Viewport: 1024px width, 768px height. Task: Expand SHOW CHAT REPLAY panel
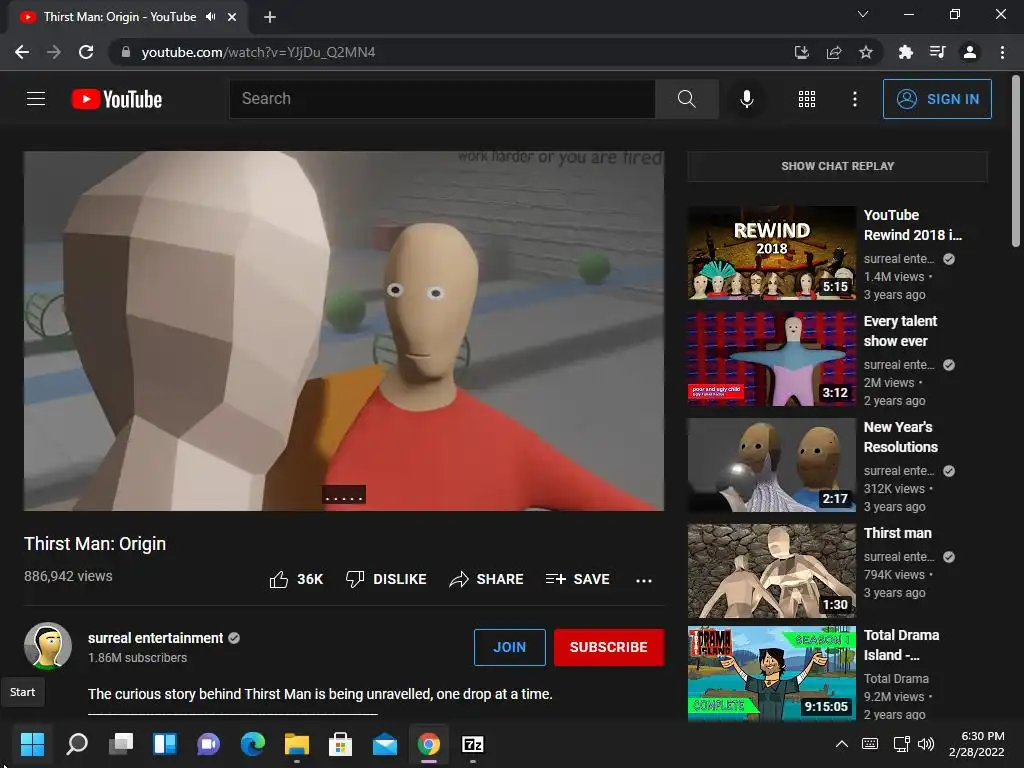pyautogui.click(x=837, y=166)
